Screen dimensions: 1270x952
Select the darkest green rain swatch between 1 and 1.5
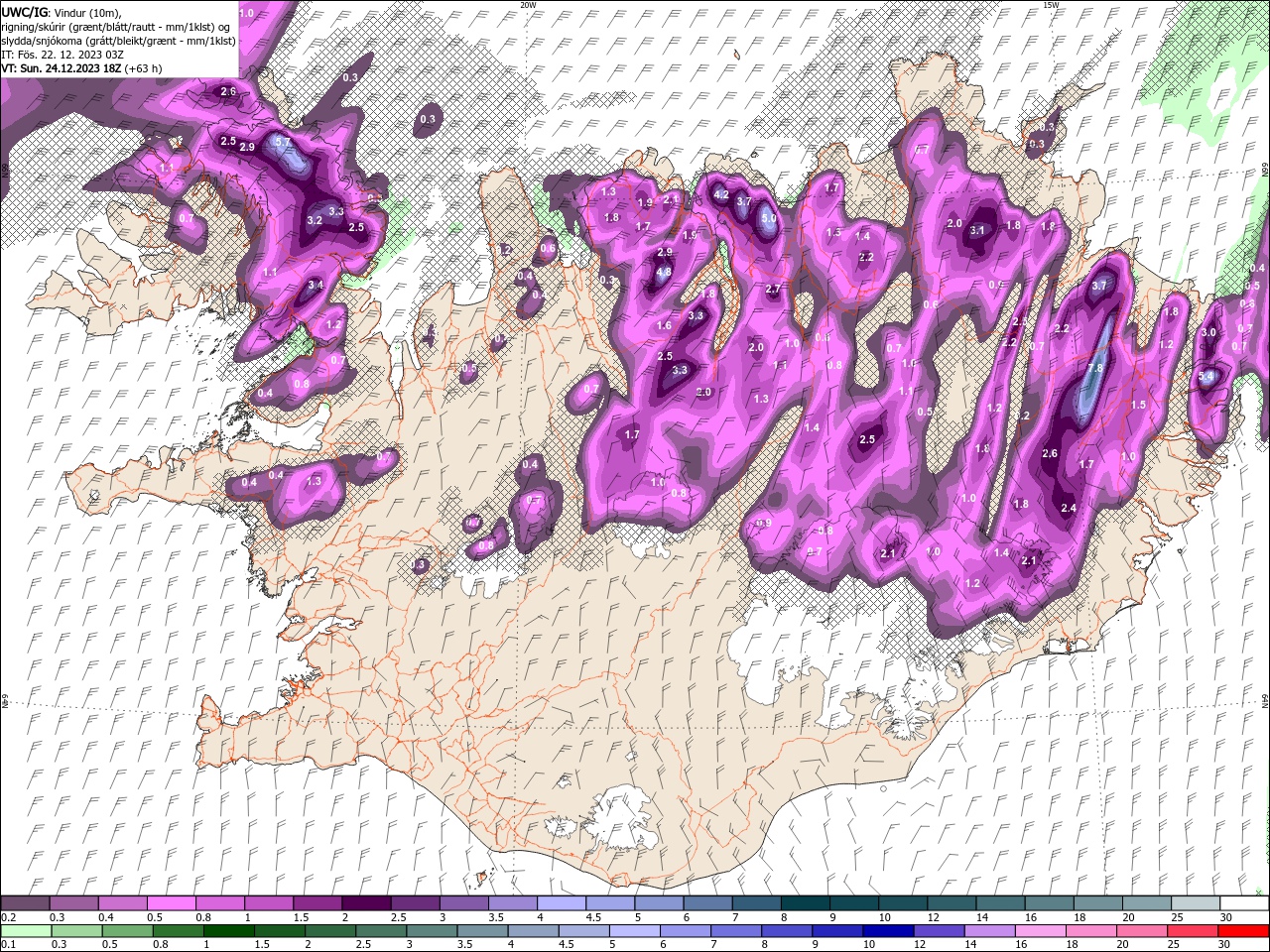229,931
